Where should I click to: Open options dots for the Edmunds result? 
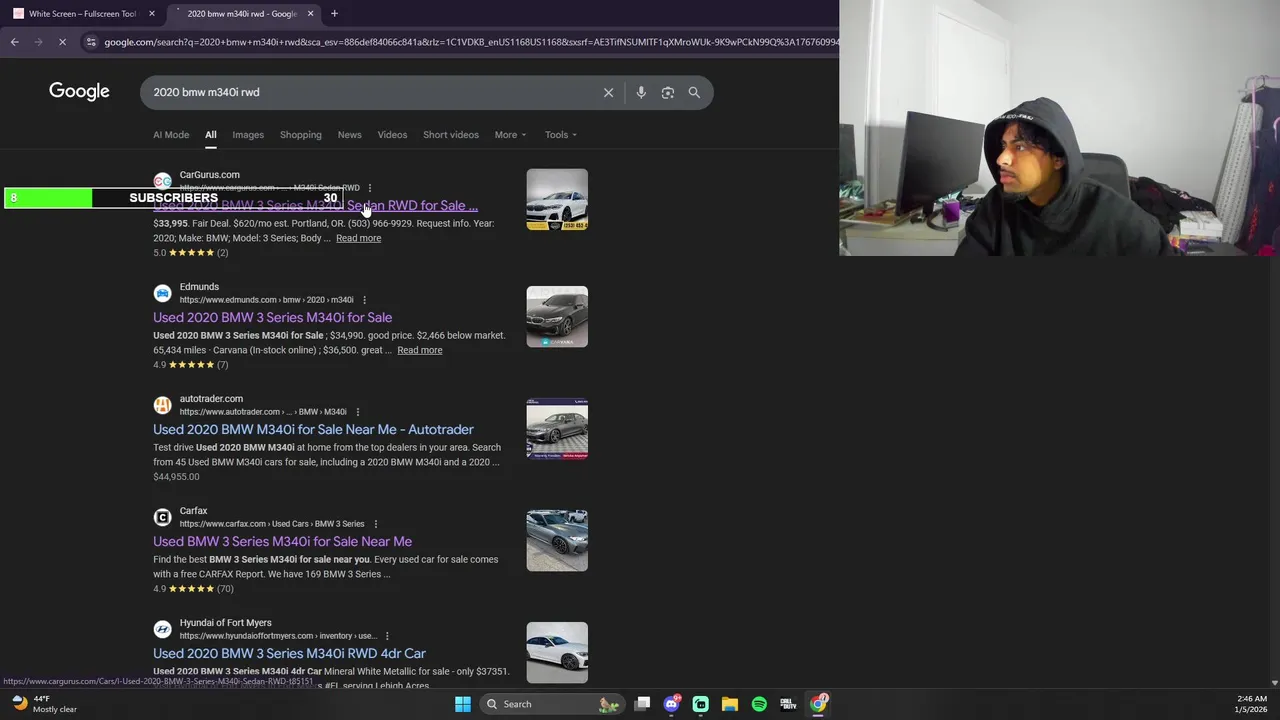tap(364, 300)
